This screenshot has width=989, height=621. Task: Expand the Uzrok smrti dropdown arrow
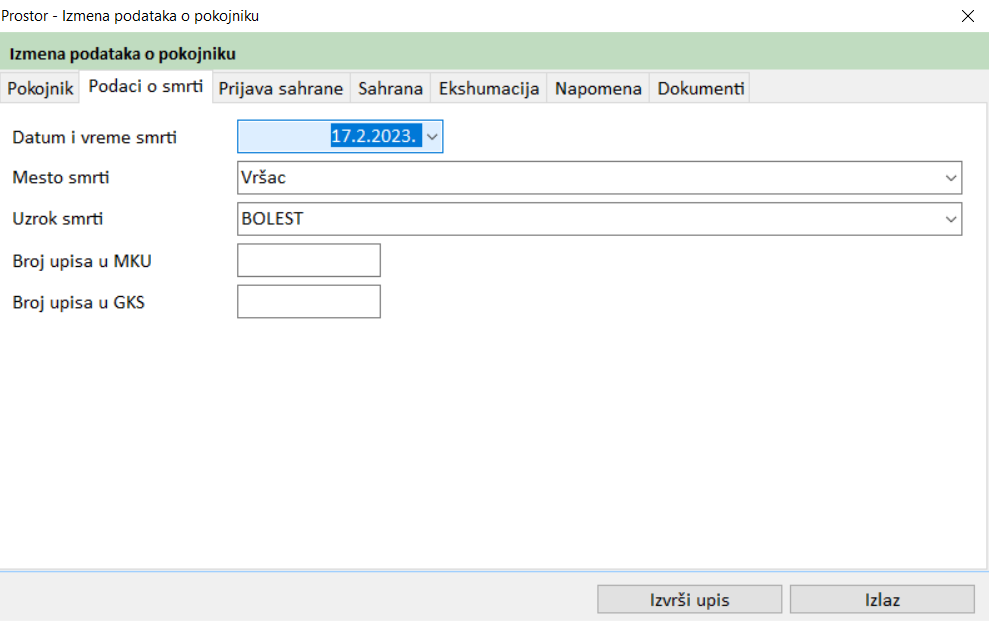(950, 219)
